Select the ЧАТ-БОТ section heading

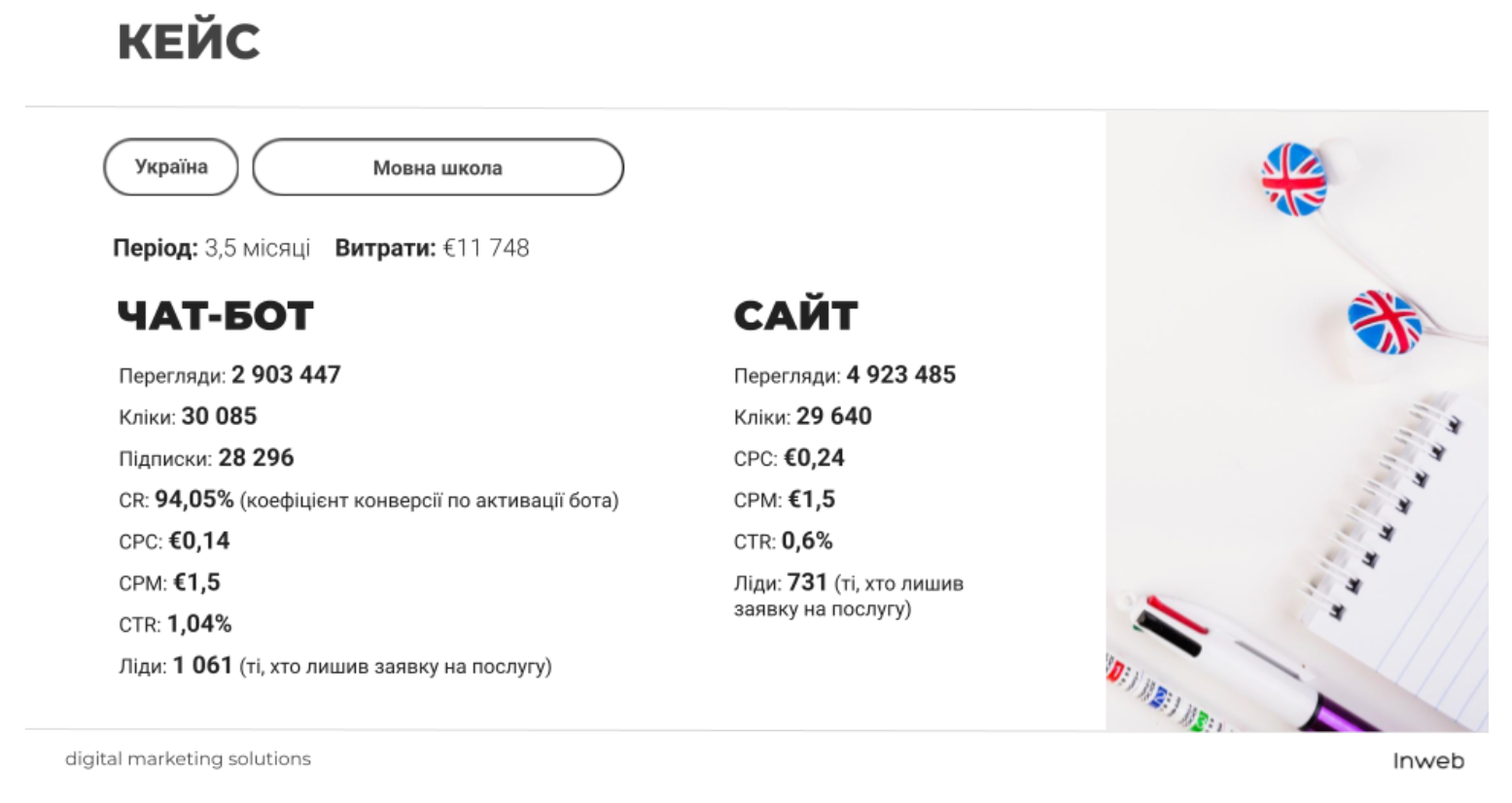coord(215,316)
